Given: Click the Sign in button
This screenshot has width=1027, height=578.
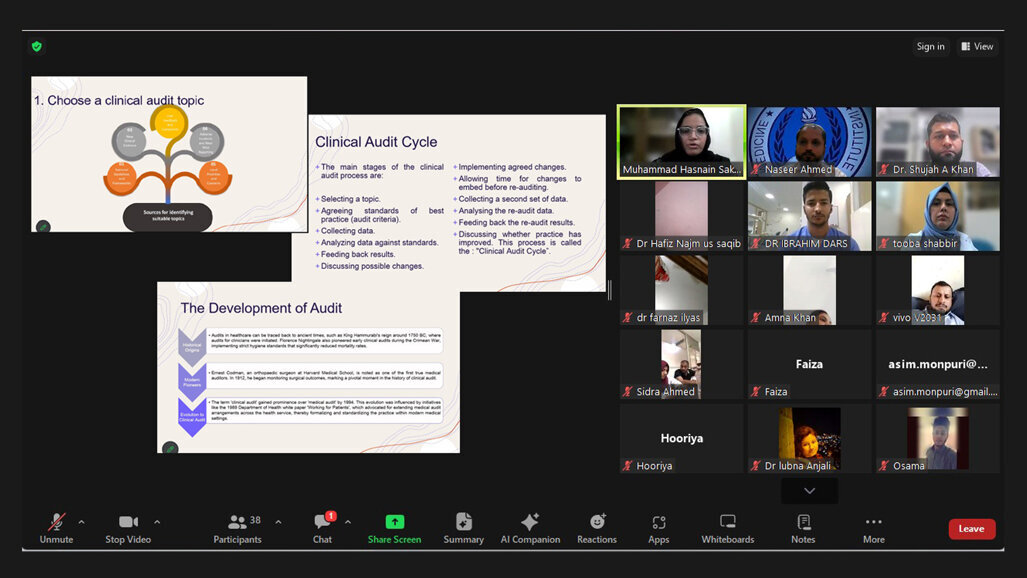Looking at the screenshot, I should tap(930, 46).
